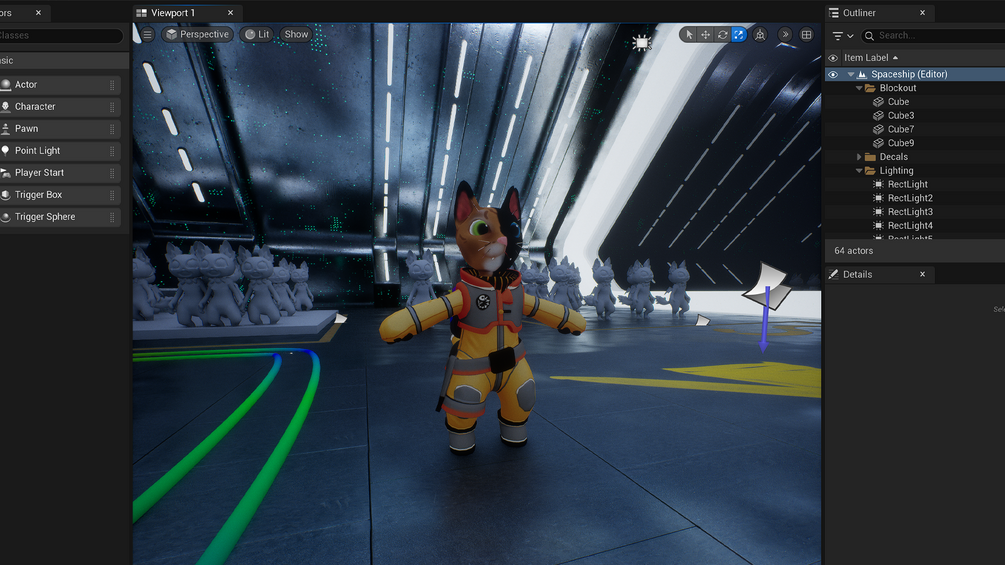
Task: Activate the highlighted scale gizmo tool
Action: (x=739, y=35)
